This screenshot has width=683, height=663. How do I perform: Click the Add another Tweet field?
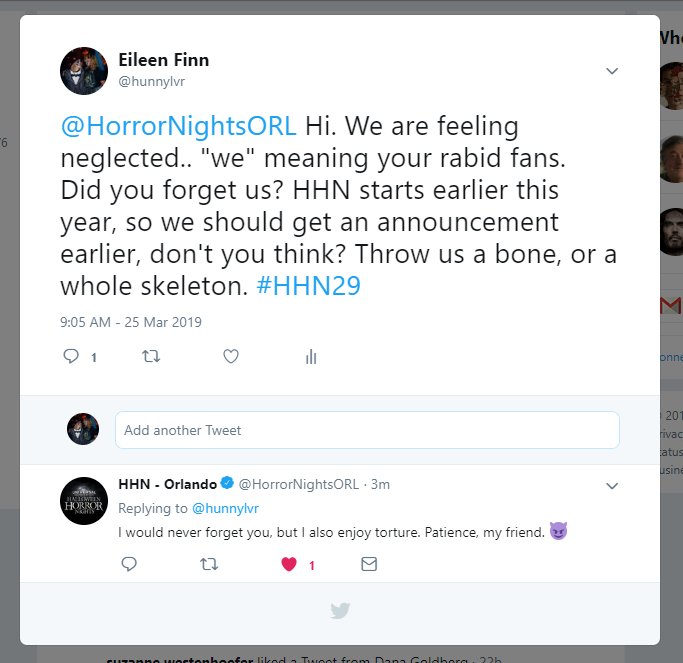pos(367,430)
